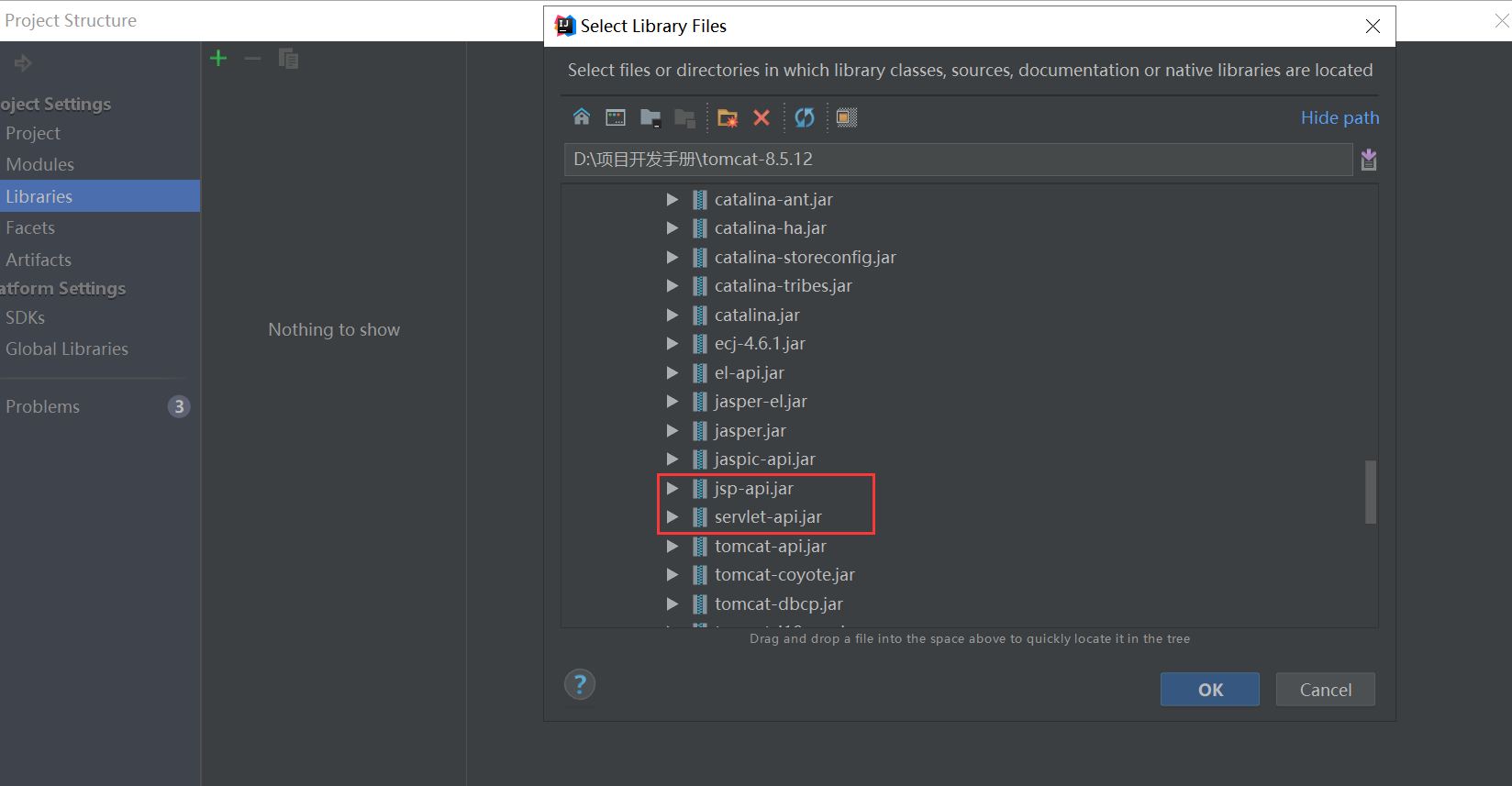Expand catalina-ha.jar node

(673, 228)
